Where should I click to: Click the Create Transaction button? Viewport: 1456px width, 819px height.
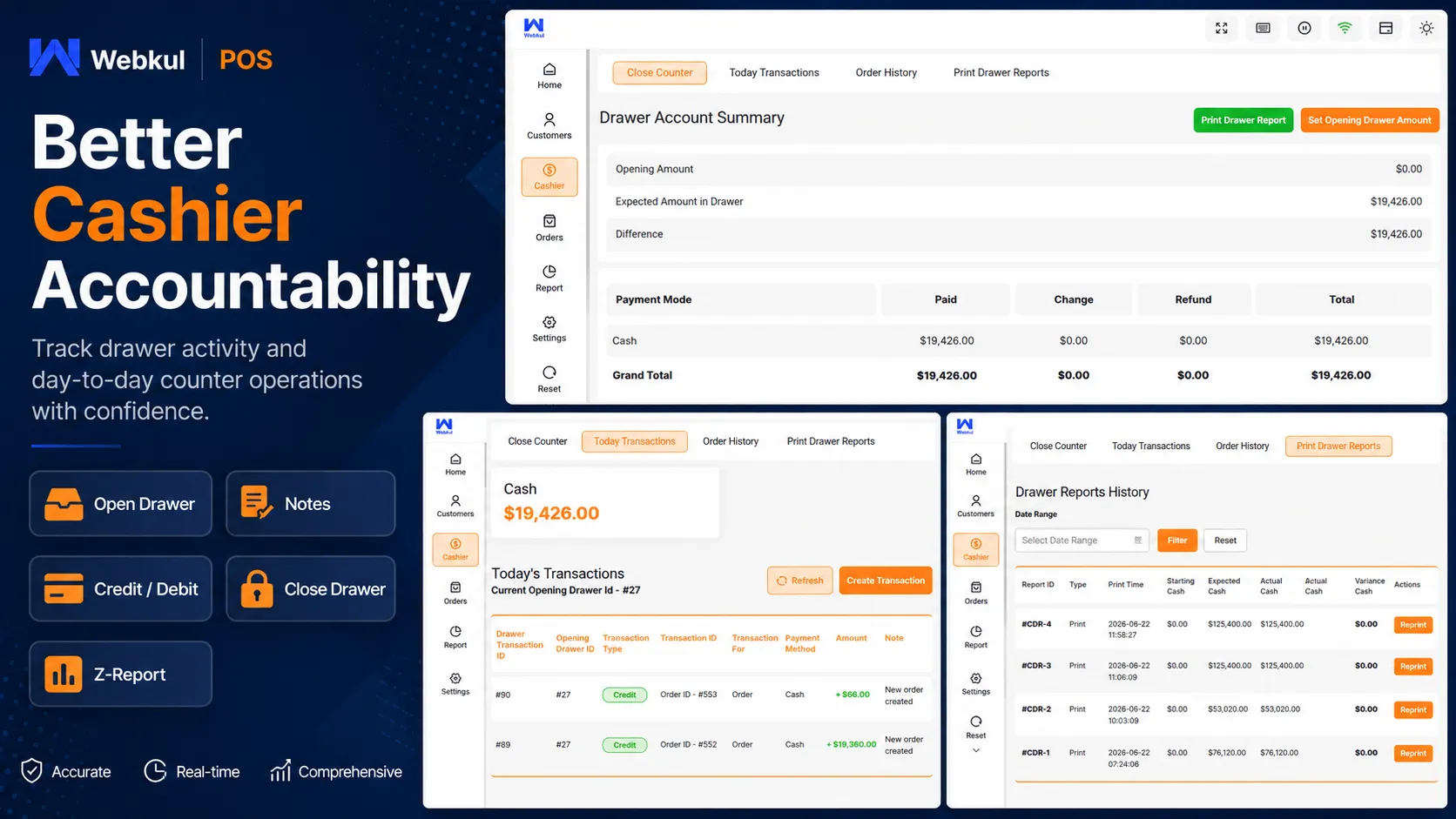click(x=886, y=581)
